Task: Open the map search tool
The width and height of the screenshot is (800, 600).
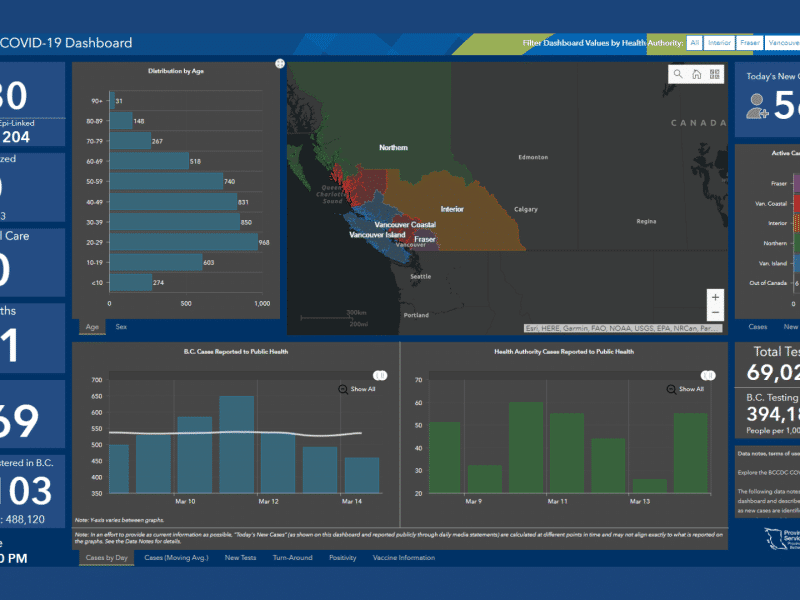Action: click(679, 74)
